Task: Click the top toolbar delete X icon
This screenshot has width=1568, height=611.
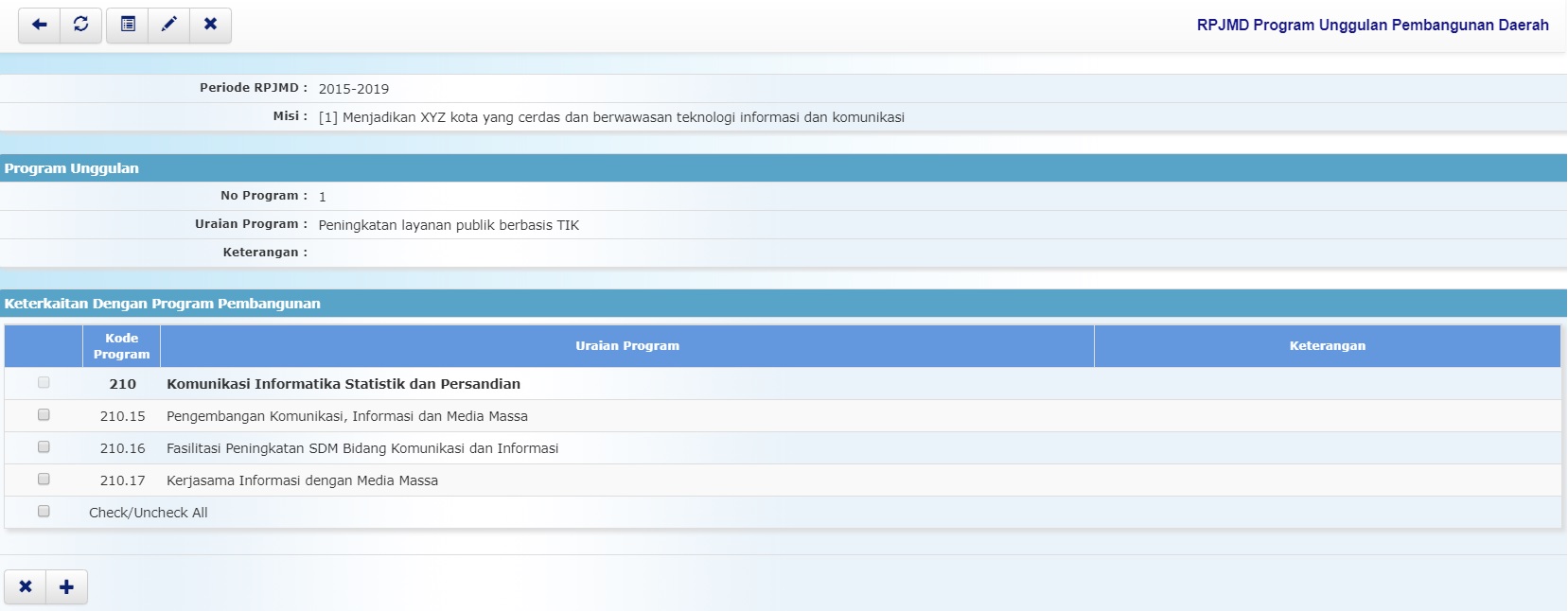Action: pos(211,25)
